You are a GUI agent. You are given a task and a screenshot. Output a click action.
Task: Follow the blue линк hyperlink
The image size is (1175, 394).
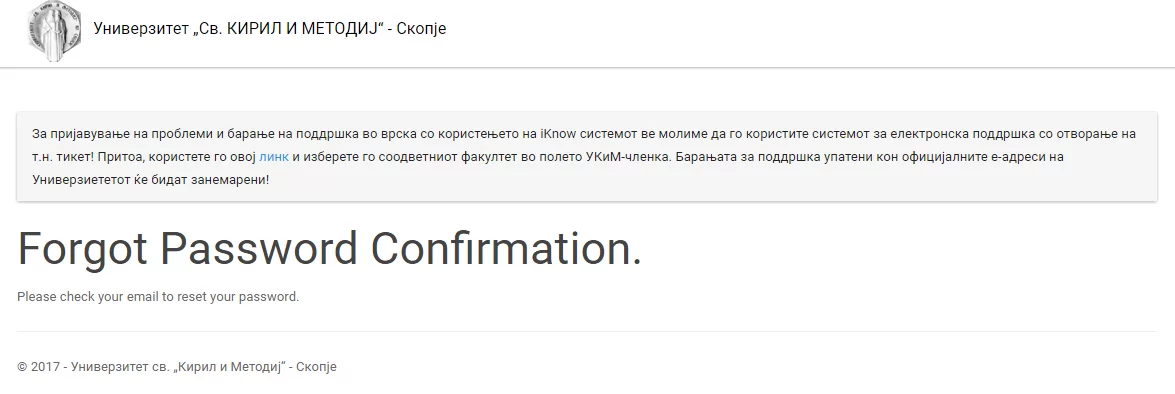pyautogui.click(x=274, y=157)
